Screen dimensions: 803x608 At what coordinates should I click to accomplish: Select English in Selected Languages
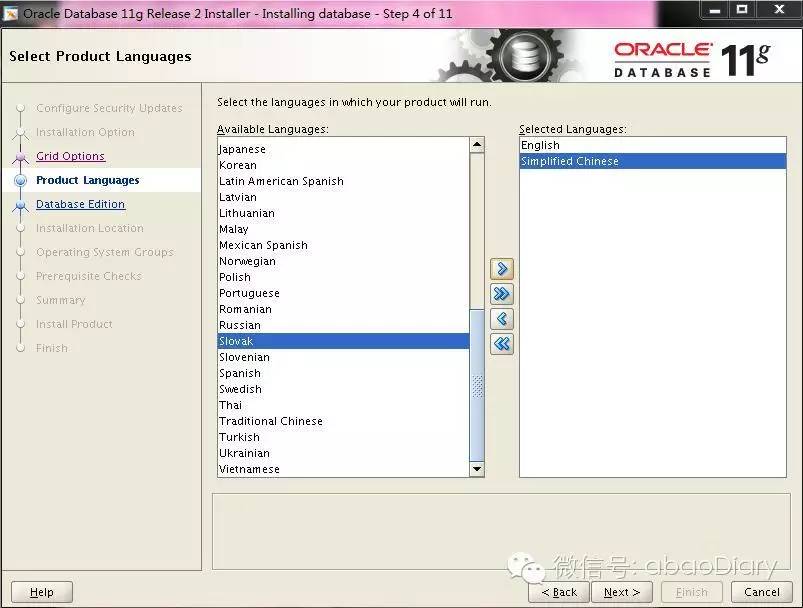(x=653, y=145)
